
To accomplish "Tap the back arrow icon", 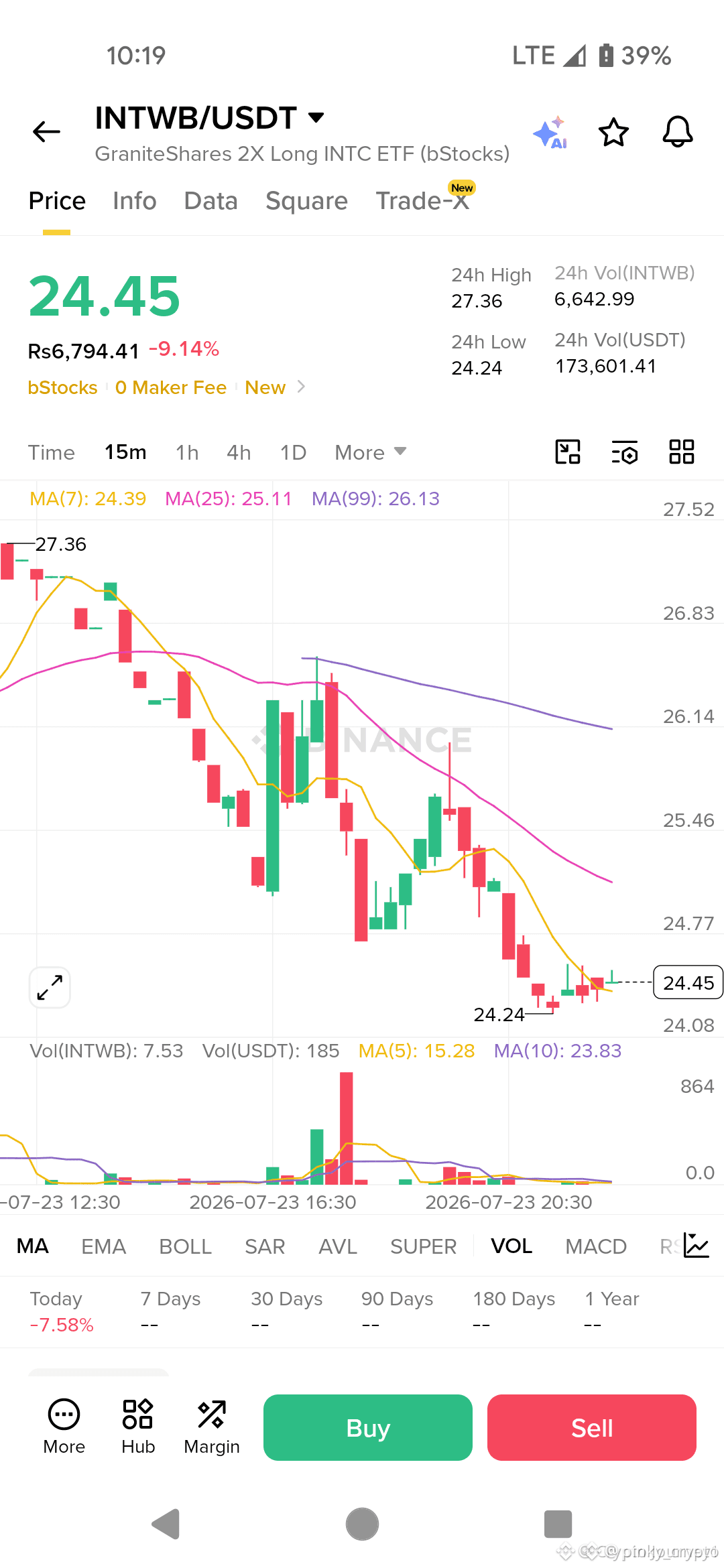I will [46, 131].
